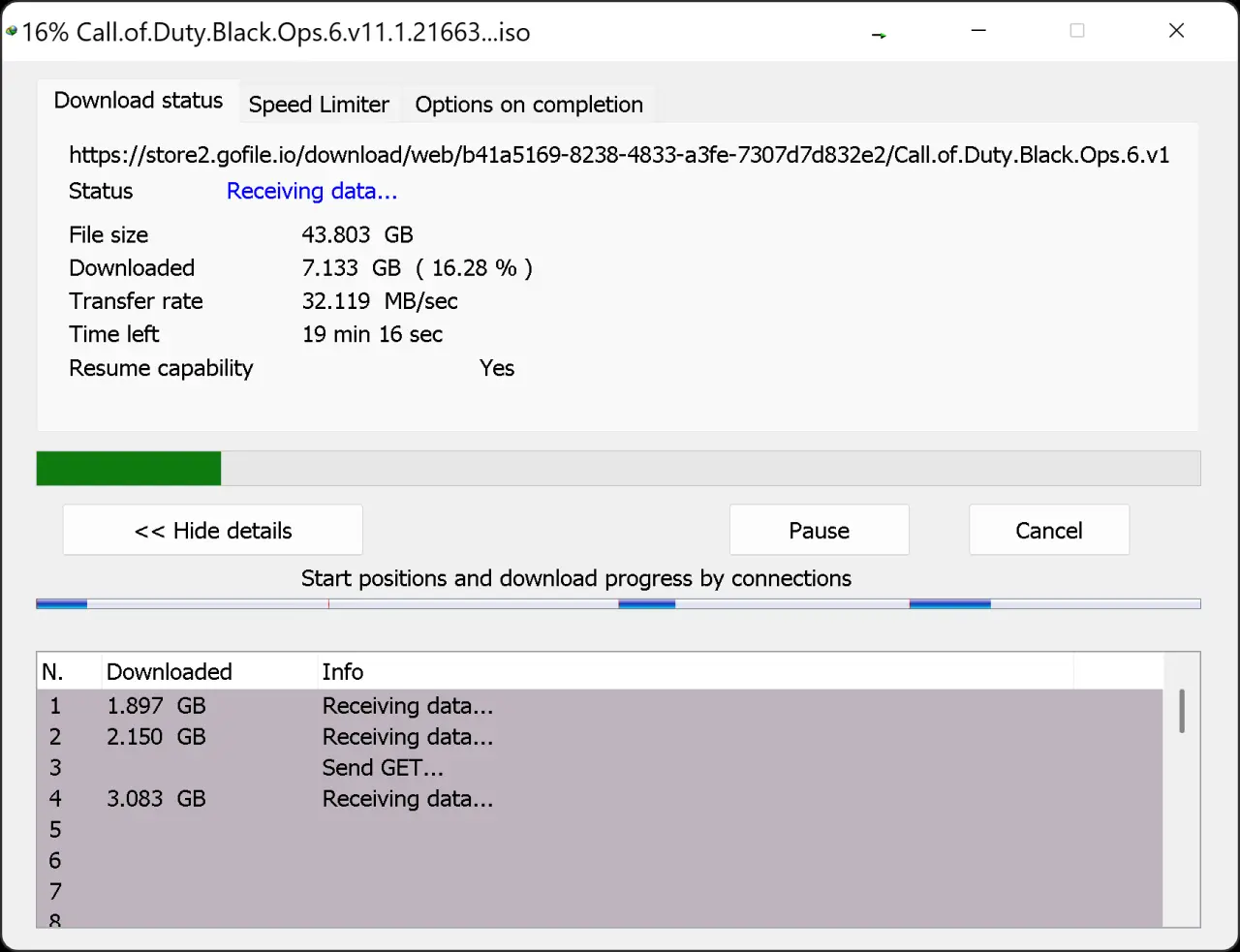Click the file size value 43.803 GB
The image size is (1240, 952).
pyautogui.click(x=357, y=234)
